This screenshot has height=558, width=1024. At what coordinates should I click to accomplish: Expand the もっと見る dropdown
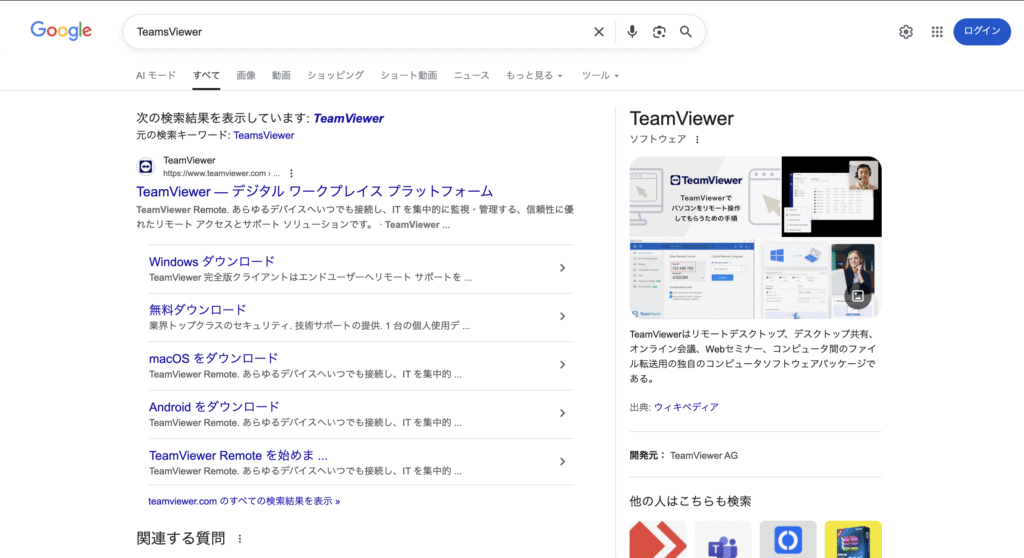click(x=534, y=75)
